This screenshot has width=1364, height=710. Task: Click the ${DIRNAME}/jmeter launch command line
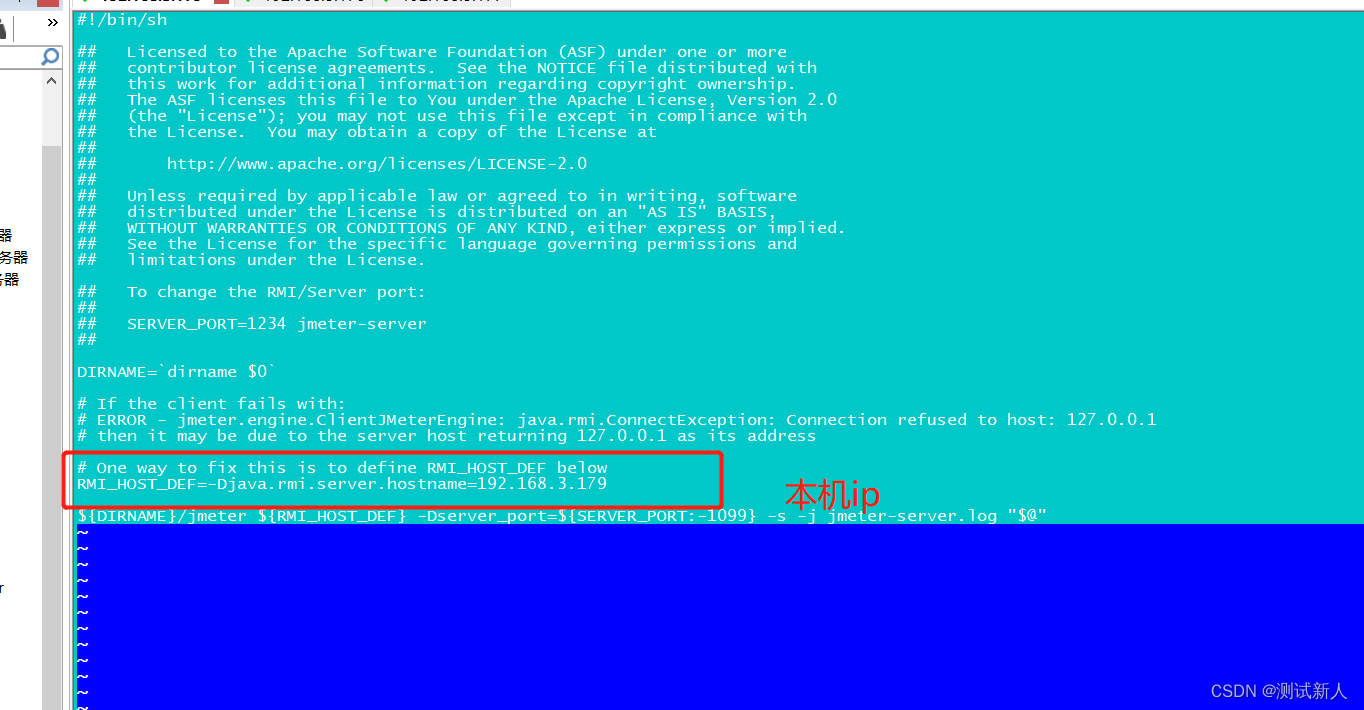click(x=562, y=516)
